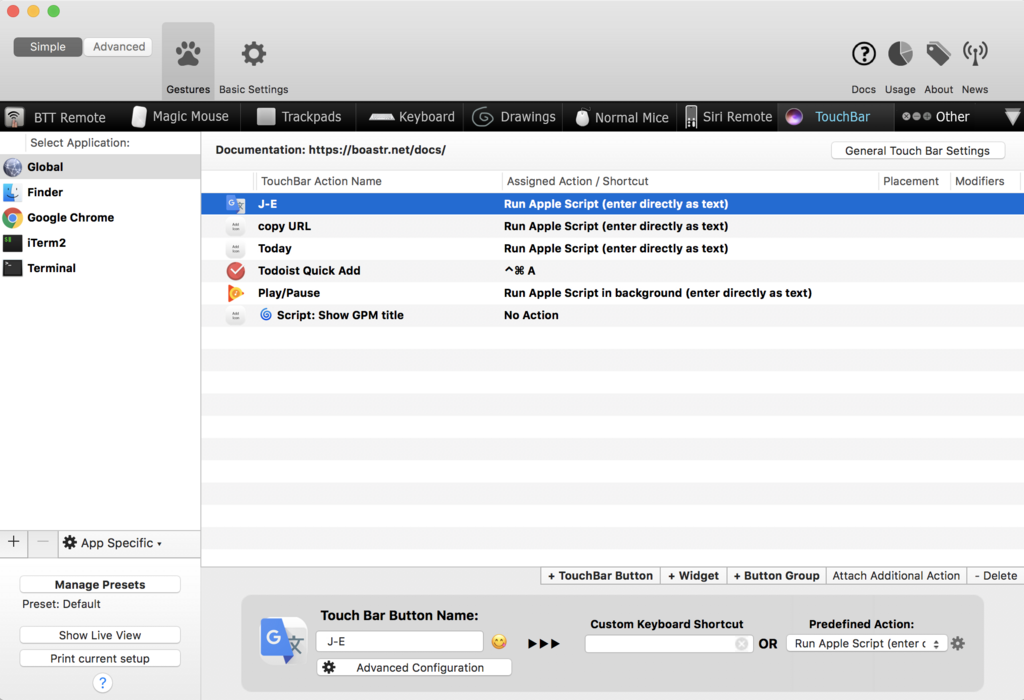Click the Touch Bar Button Name field
This screenshot has width=1024, height=700.
pos(400,642)
